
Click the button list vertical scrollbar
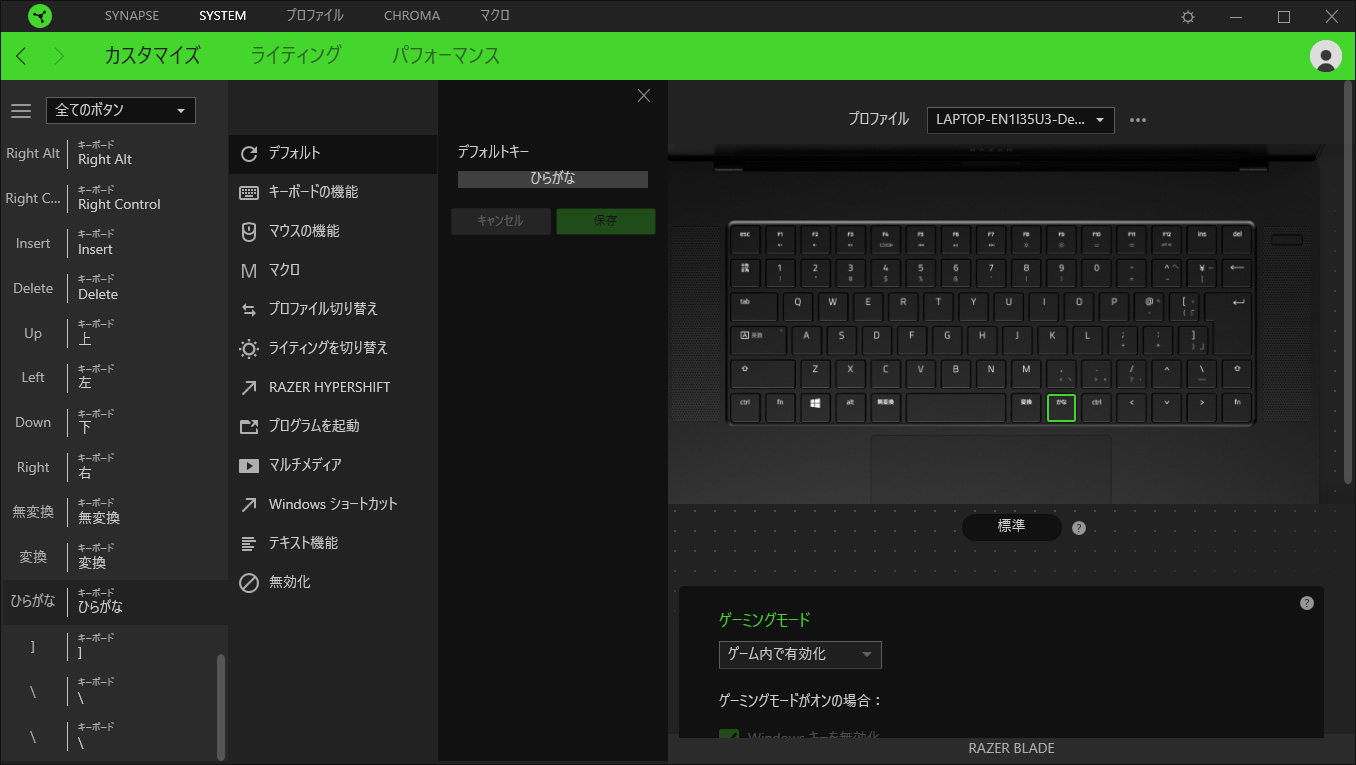tap(221, 706)
